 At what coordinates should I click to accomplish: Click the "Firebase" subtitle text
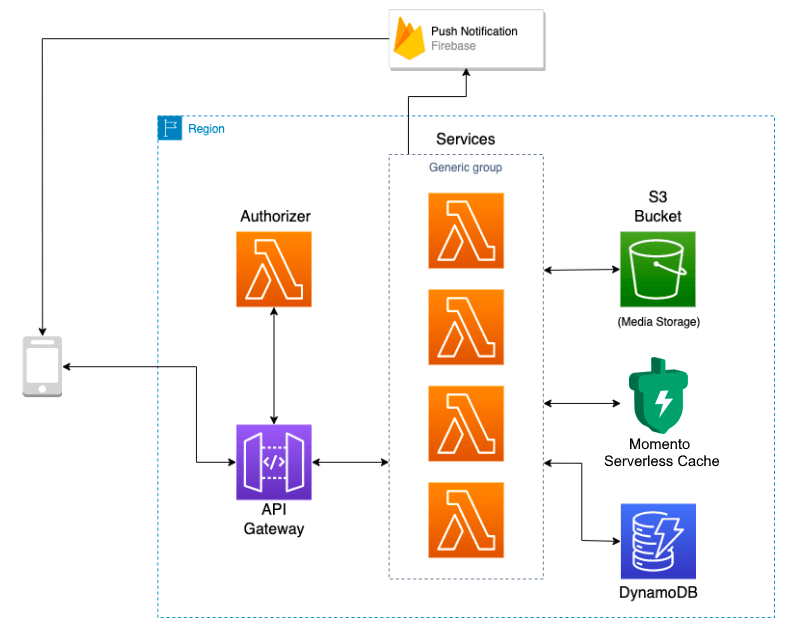(x=453, y=46)
